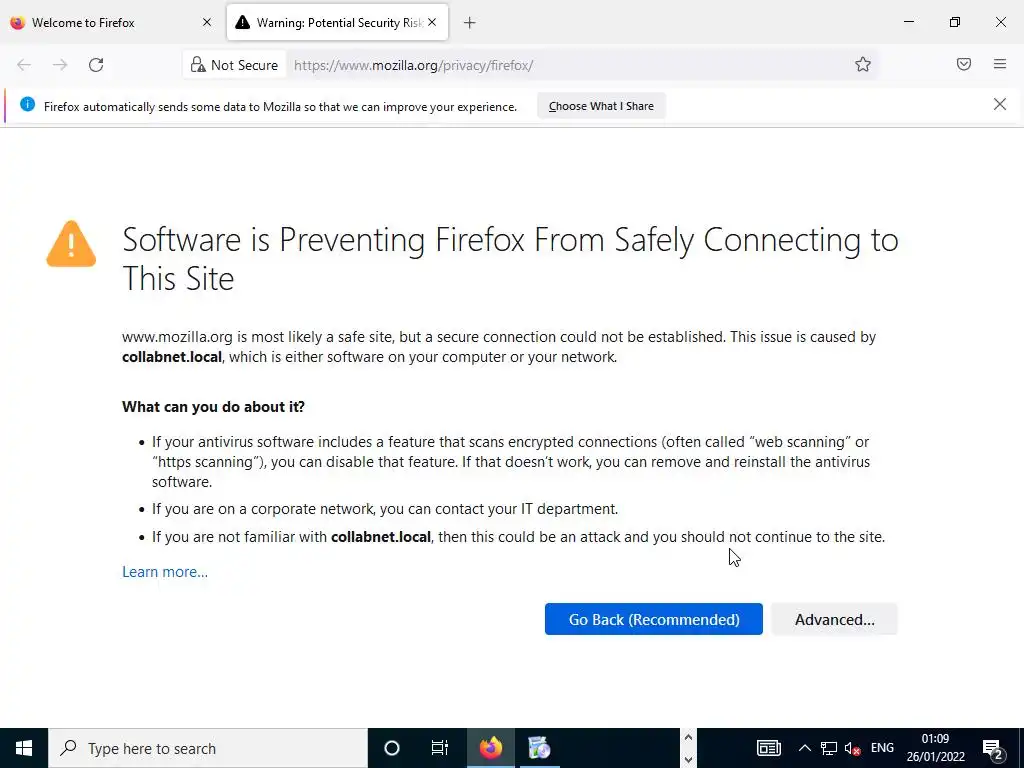Open the Save to Pocket icon
Image resolution: width=1024 pixels, height=768 pixels.
(x=964, y=65)
